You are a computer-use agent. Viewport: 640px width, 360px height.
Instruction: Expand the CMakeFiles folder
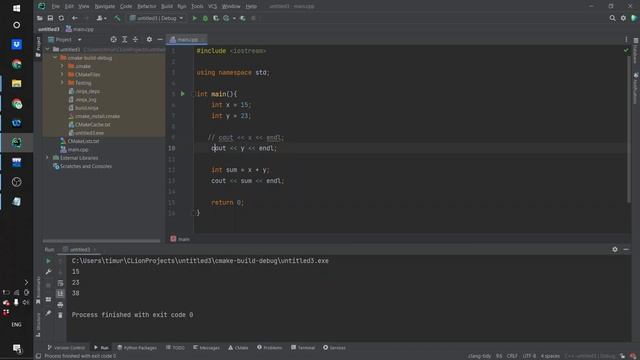(62, 75)
